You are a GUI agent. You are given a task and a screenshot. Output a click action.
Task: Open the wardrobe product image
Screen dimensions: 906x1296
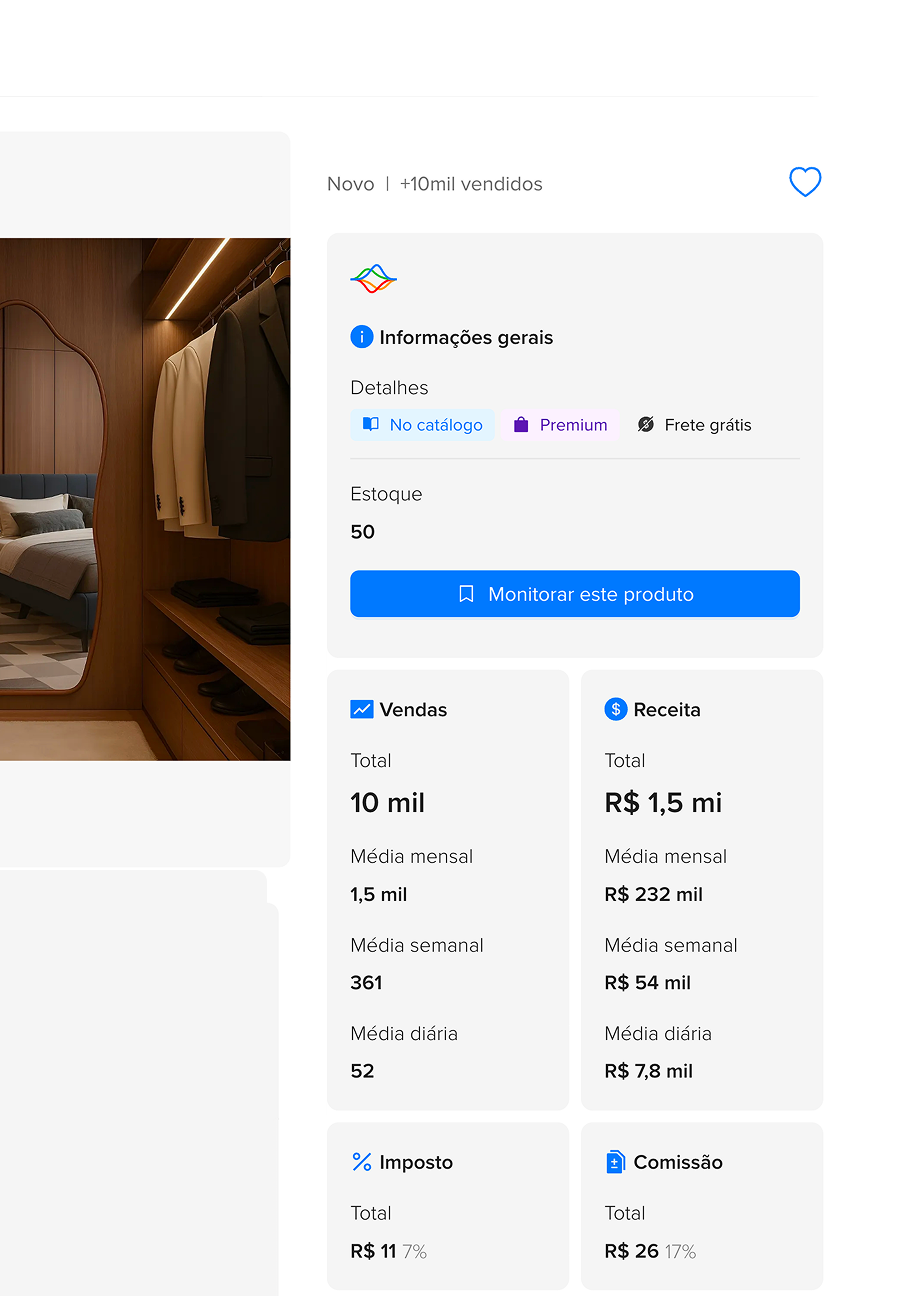click(x=145, y=498)
